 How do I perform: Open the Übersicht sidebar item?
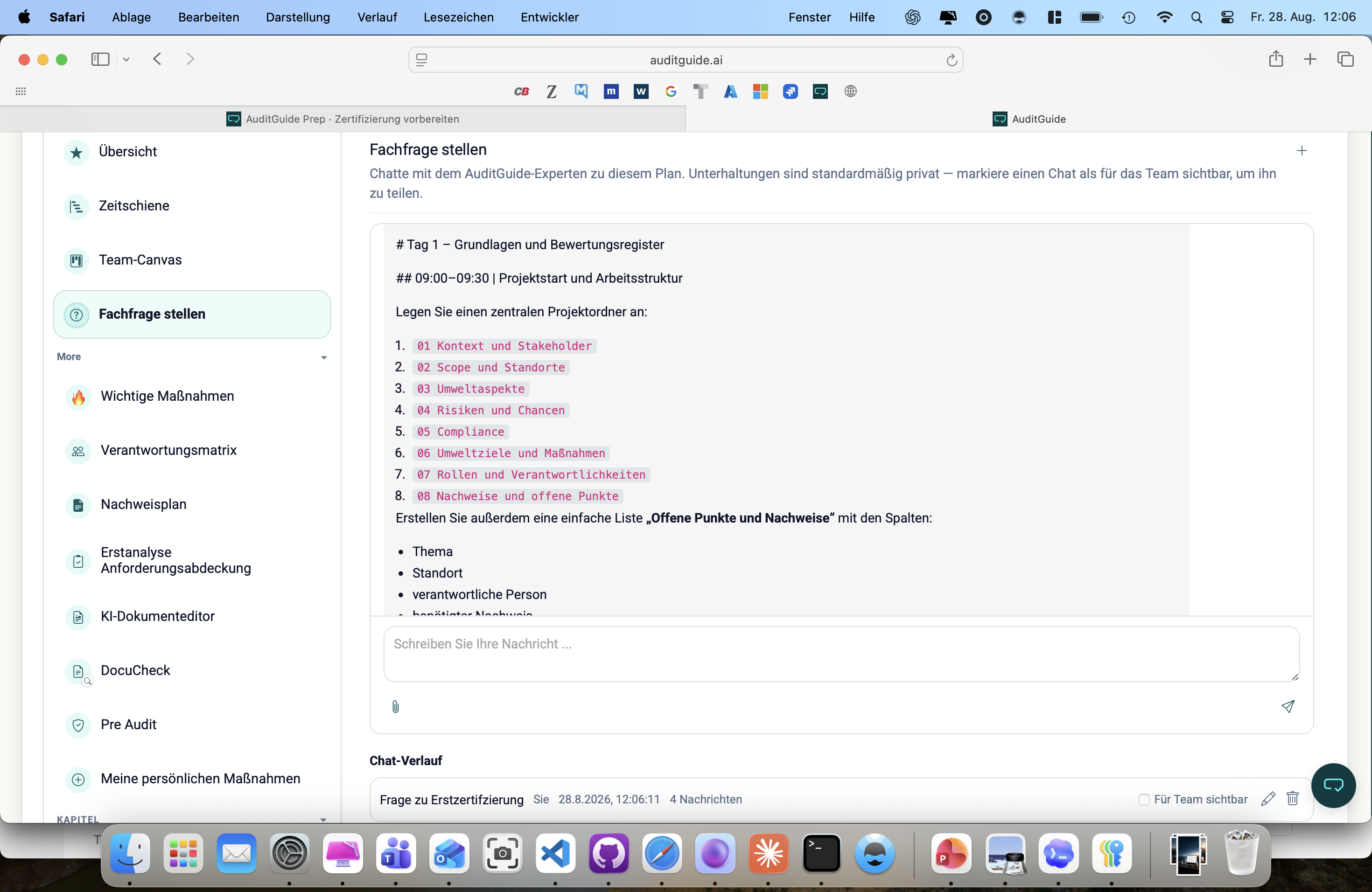127,152
